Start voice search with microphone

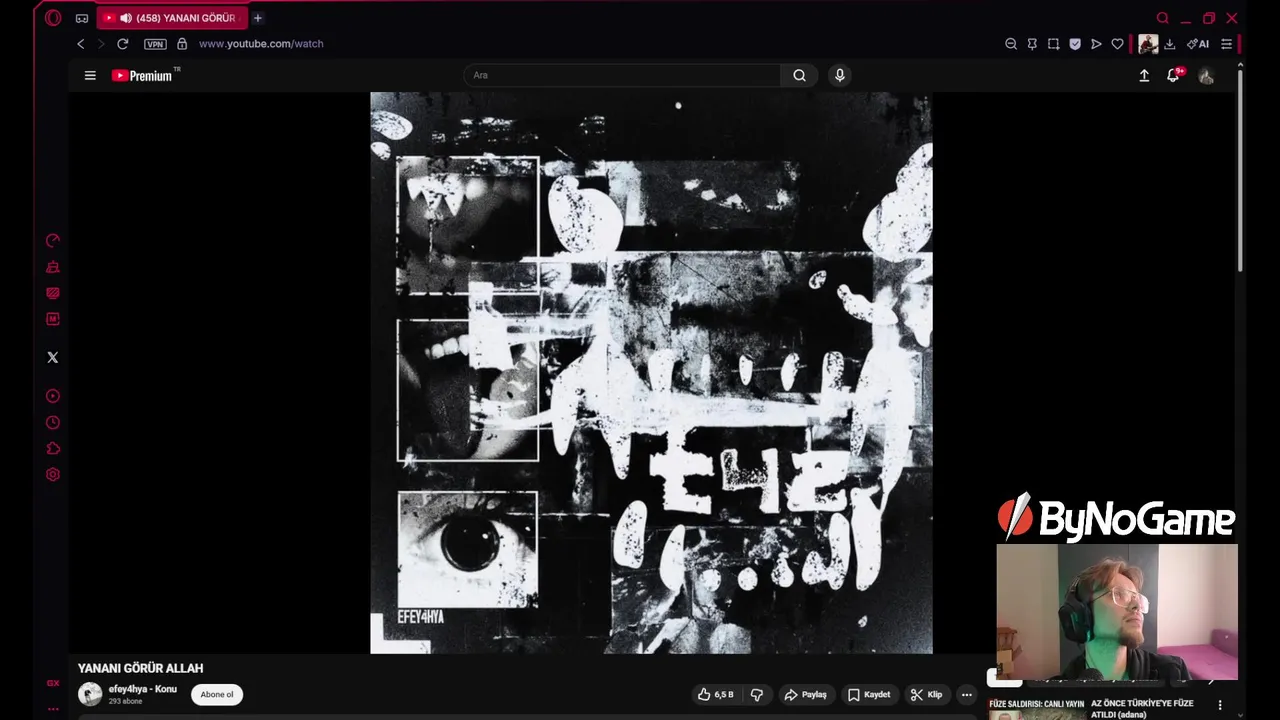click(x=839, y=75)
